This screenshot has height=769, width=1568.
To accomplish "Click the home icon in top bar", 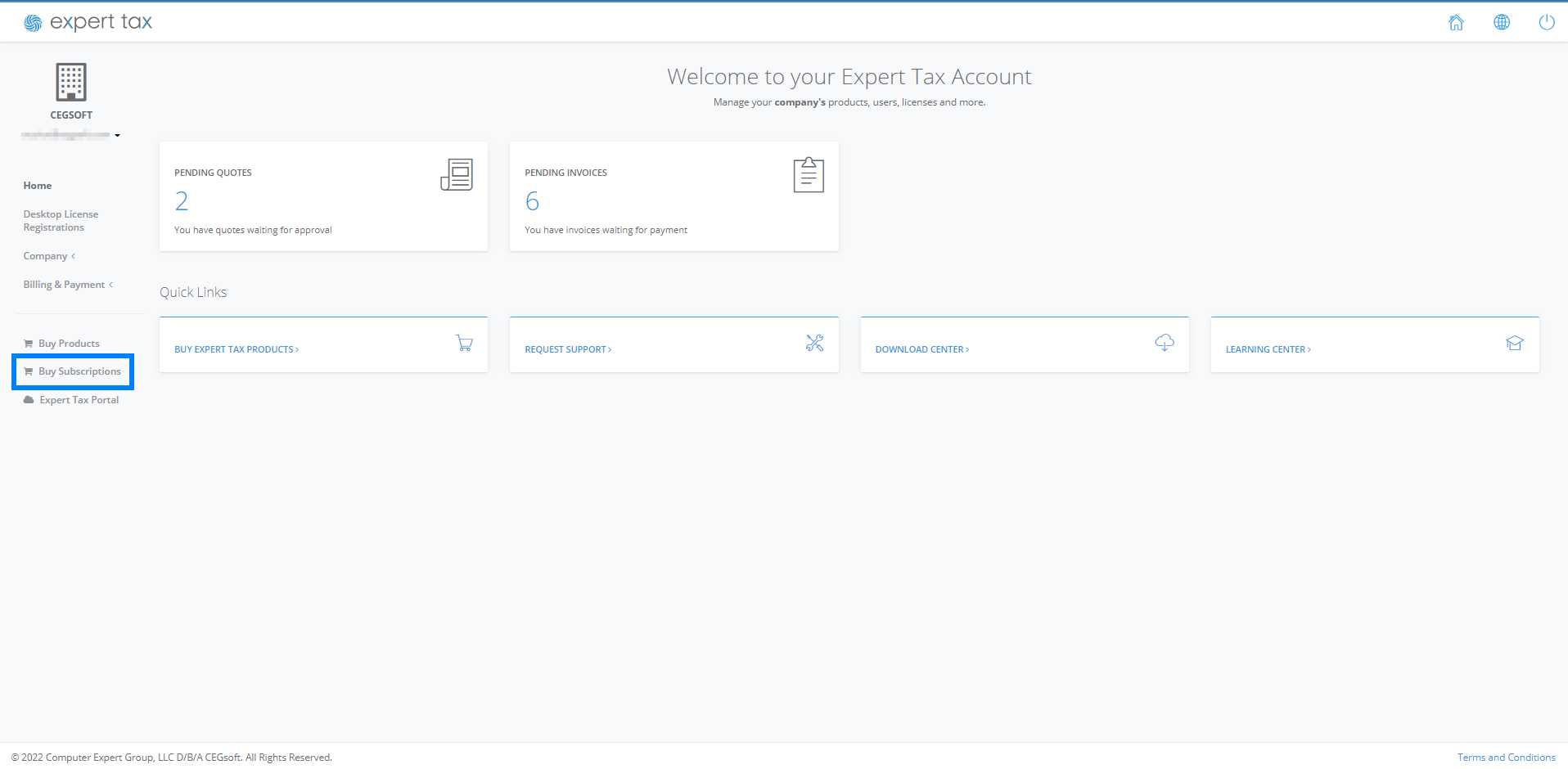I will coord(1456,22).
